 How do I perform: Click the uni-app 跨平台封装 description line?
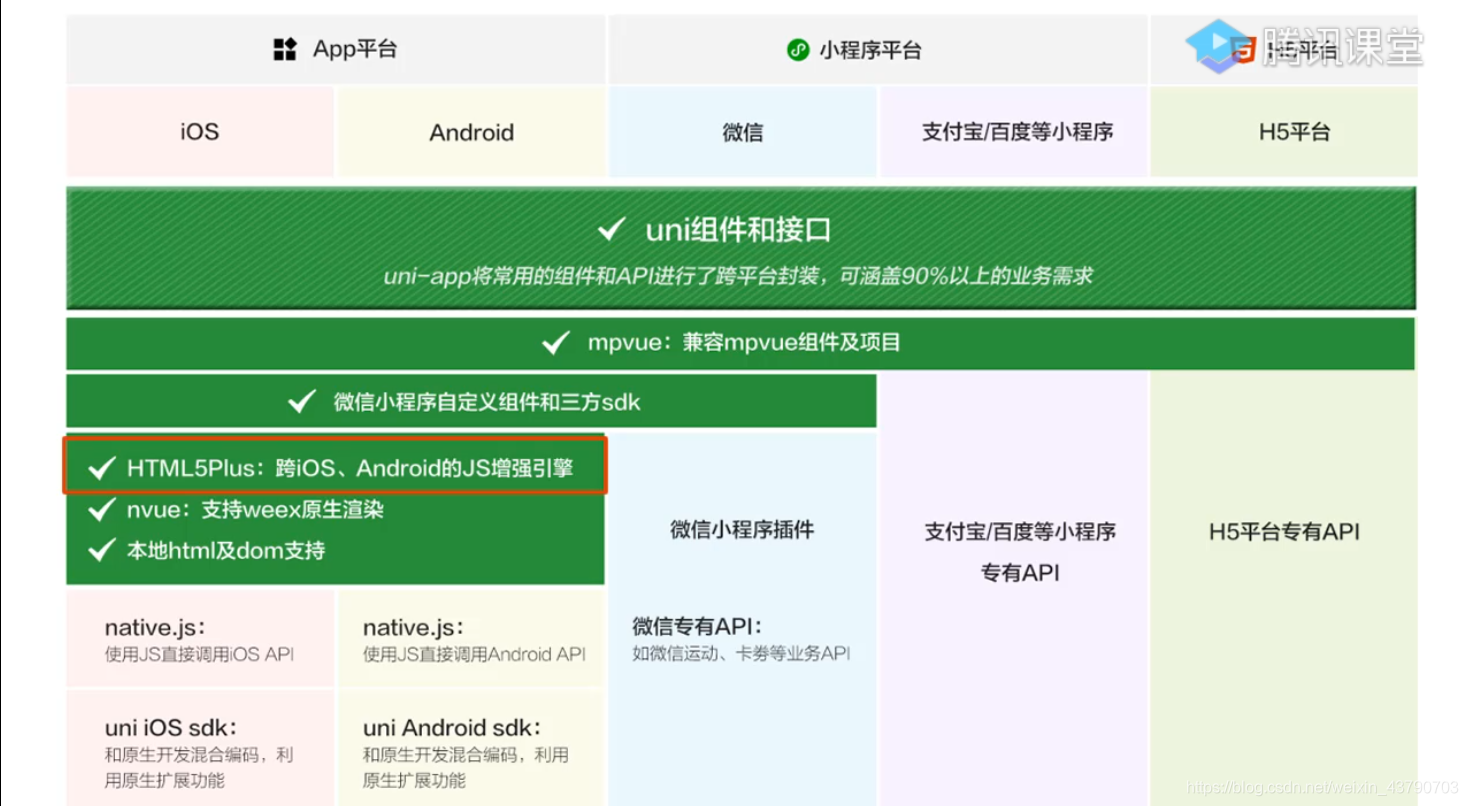click(738, 276)
